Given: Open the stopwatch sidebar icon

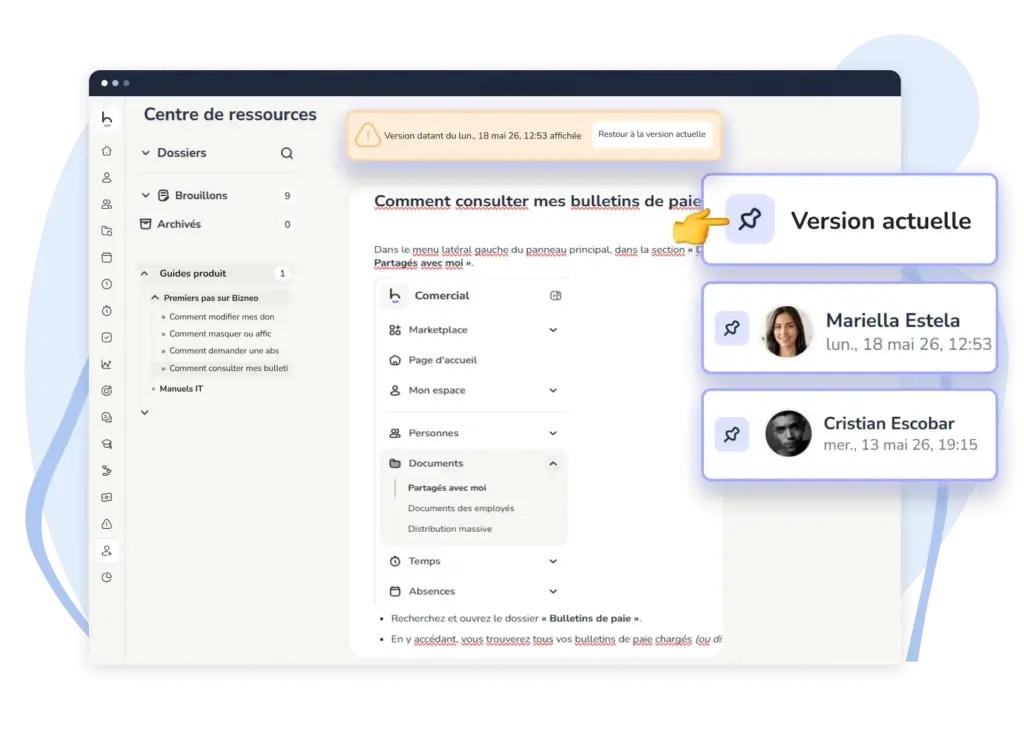Looking at the screenshot, I should pyautogui.click(x=106, y=311).
